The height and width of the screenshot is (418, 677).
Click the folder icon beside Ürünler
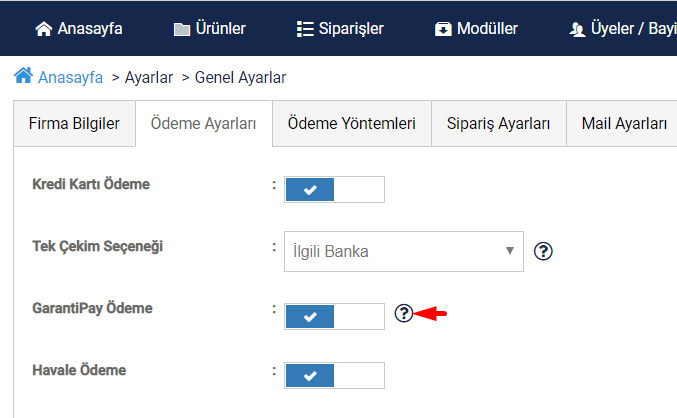(182, 29)
